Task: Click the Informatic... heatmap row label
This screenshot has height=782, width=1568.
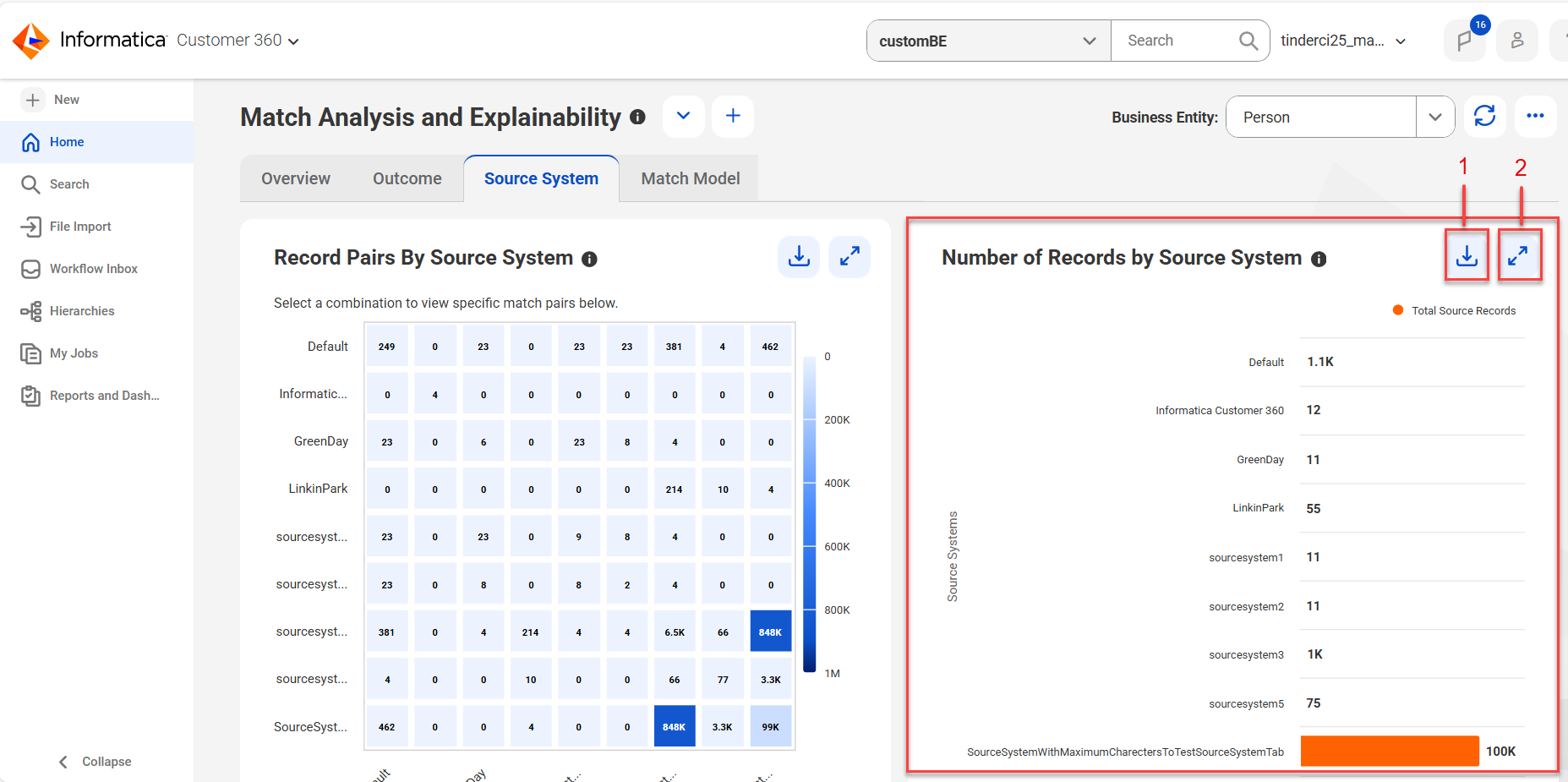Action: [x=313, y=394]
